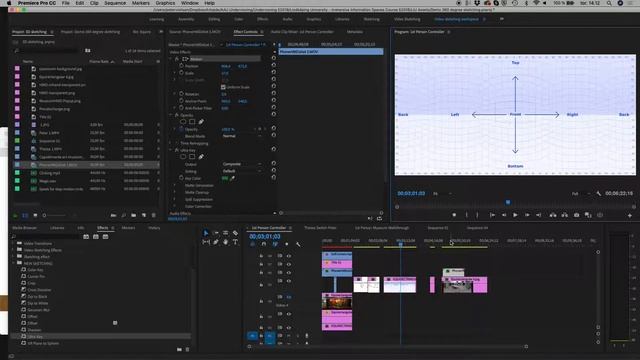Viewport: 640px width, 360px height.
Task: Select the Slip tool
Action: click(206, 242)
